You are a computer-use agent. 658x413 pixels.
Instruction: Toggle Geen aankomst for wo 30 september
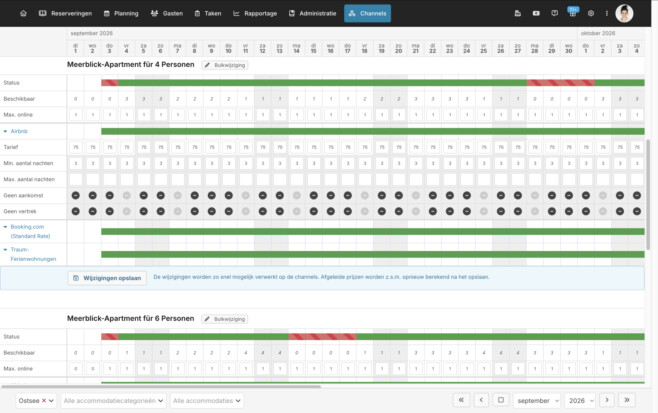(x=569, y=195)
